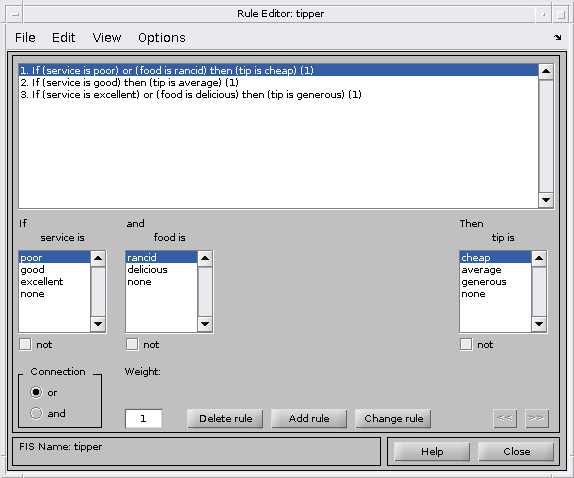Open the Edit menu
The image size is (574, 478).
(x=63, y=38)
